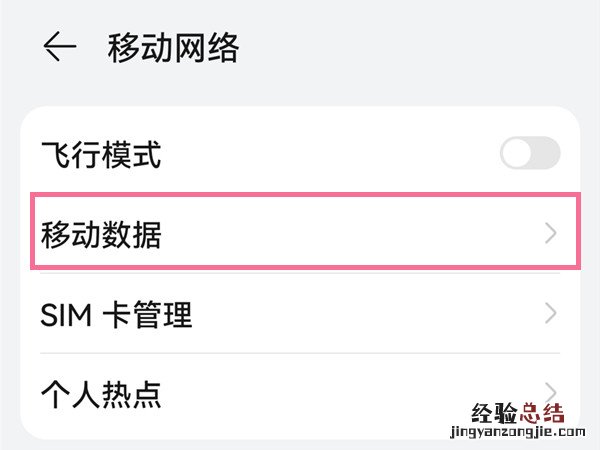
Task: Open 个人热点 using its chevron arrow
Action: coord(551,390)
